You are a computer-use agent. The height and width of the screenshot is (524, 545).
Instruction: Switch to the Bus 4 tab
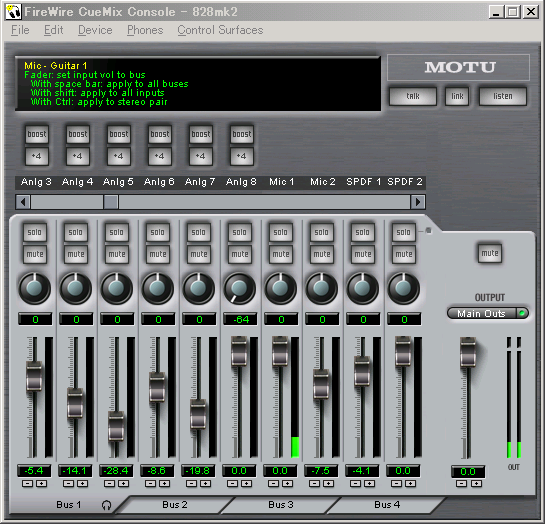pos(387,505)
